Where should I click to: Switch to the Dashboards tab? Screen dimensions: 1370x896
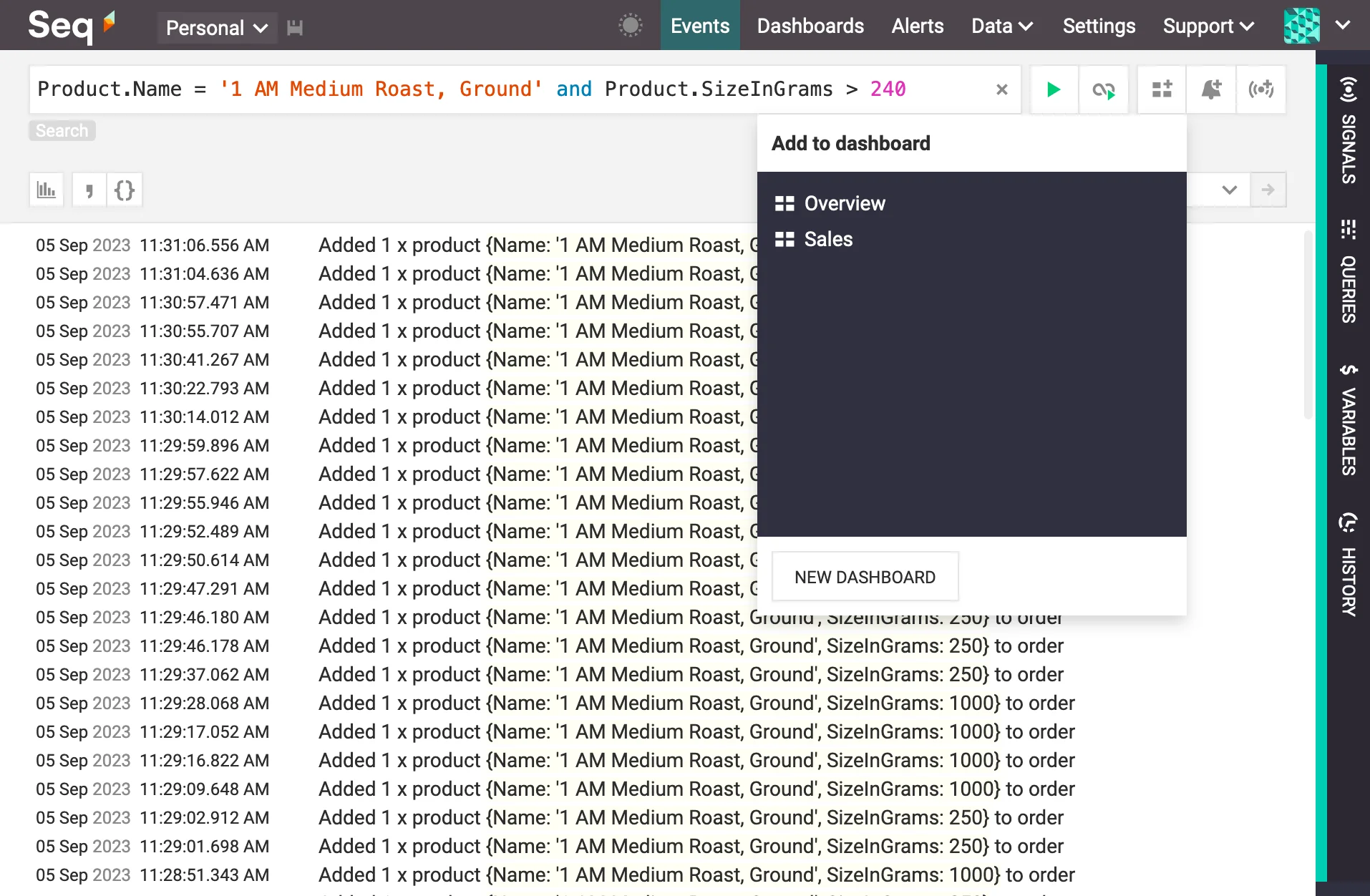810,26
